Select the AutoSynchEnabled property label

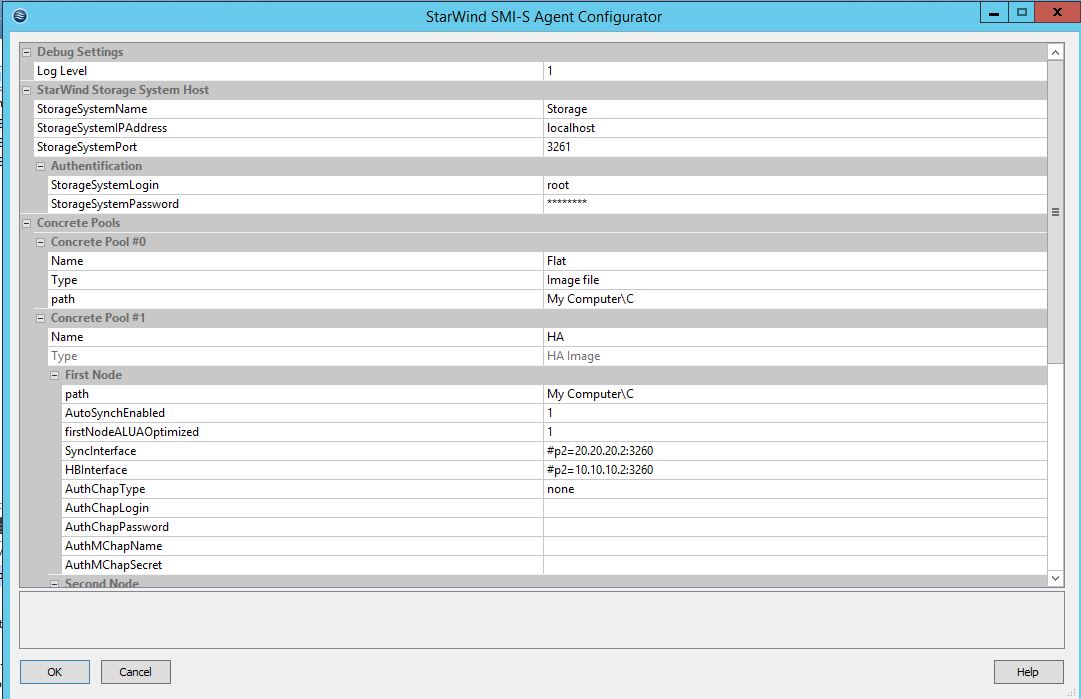pos(115,413)
